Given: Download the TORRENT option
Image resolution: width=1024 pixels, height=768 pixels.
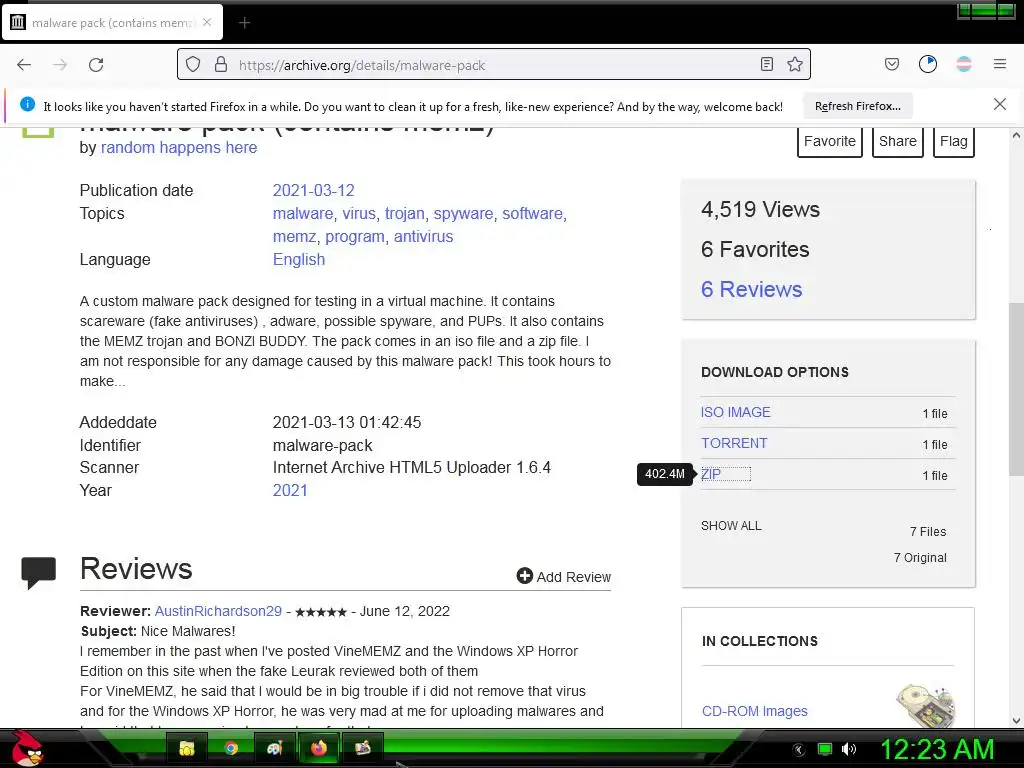Looking at the screenshot, I should click(734, 443).
